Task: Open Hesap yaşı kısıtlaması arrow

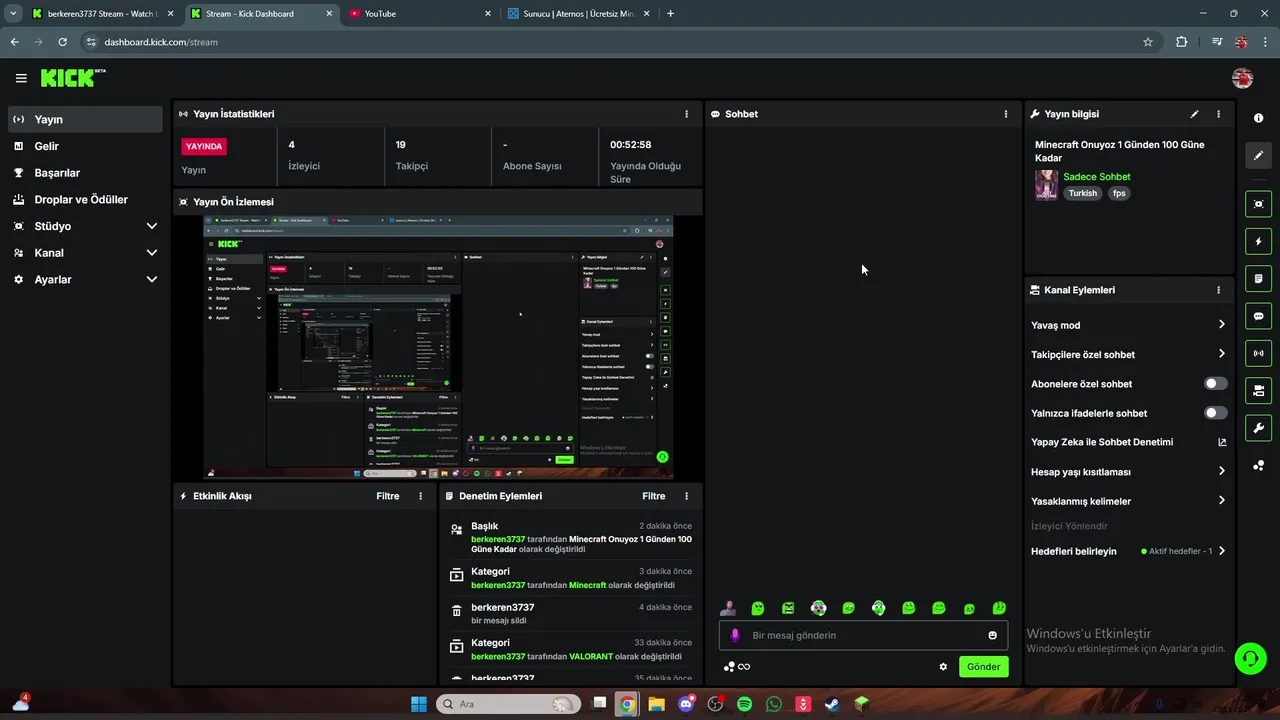Action: point(1221,471)
